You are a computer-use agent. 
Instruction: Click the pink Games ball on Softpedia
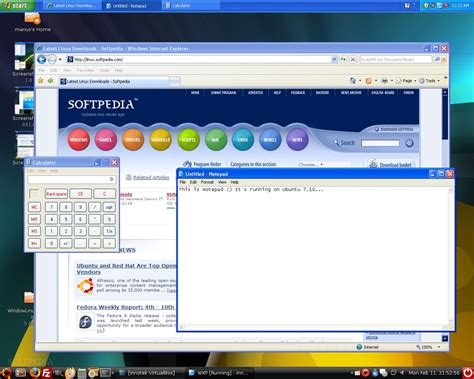tap(106, 139)
